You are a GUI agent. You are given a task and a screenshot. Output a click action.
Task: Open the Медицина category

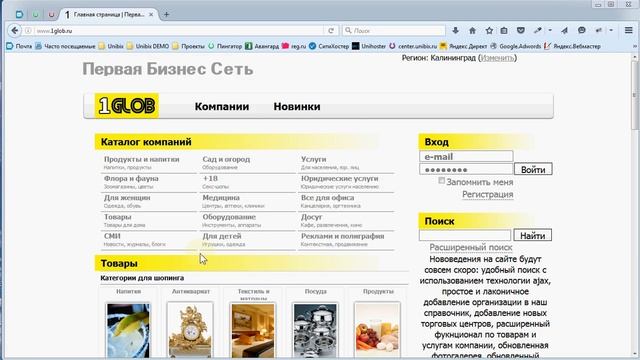tap(221, 198)
